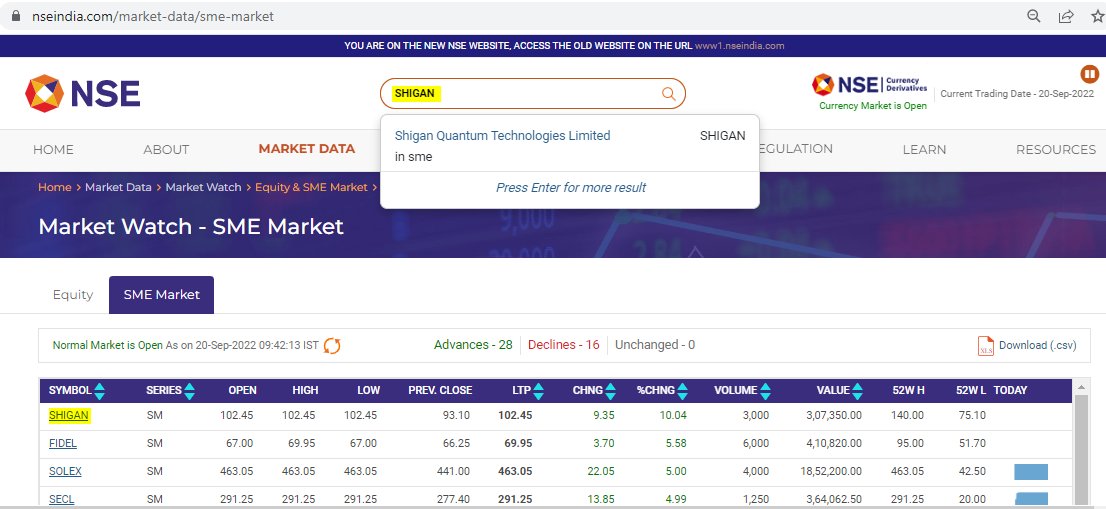Sort table by VALUE column
This screenshot has width=1106, height=509.
pos(858,391)
